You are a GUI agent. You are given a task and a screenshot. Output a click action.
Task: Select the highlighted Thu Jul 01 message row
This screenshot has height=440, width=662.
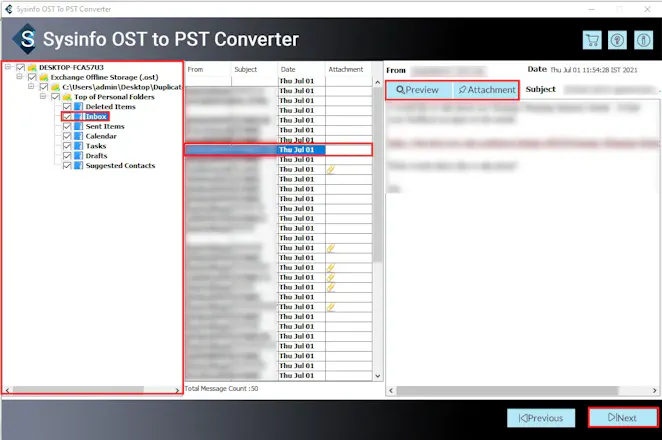click(x=279, y=150)
